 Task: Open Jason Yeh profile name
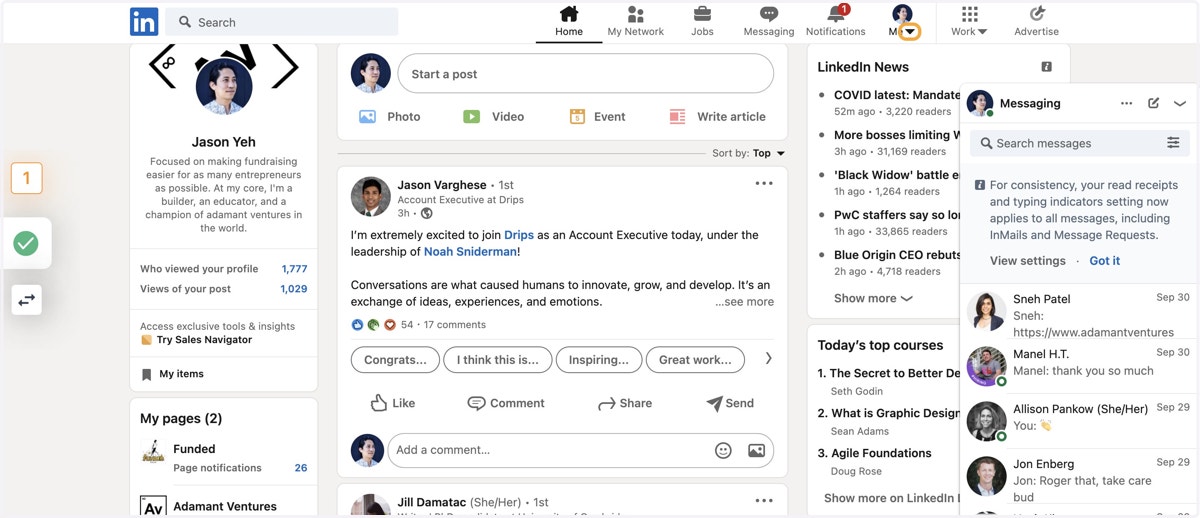[x=223, y=142]
